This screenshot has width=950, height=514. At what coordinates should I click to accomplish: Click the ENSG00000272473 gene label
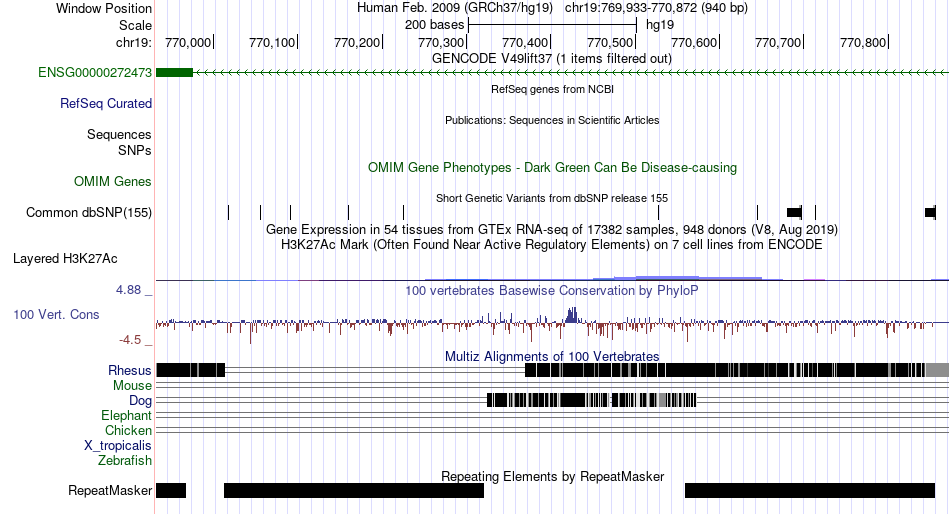click(x=95, y=73)
